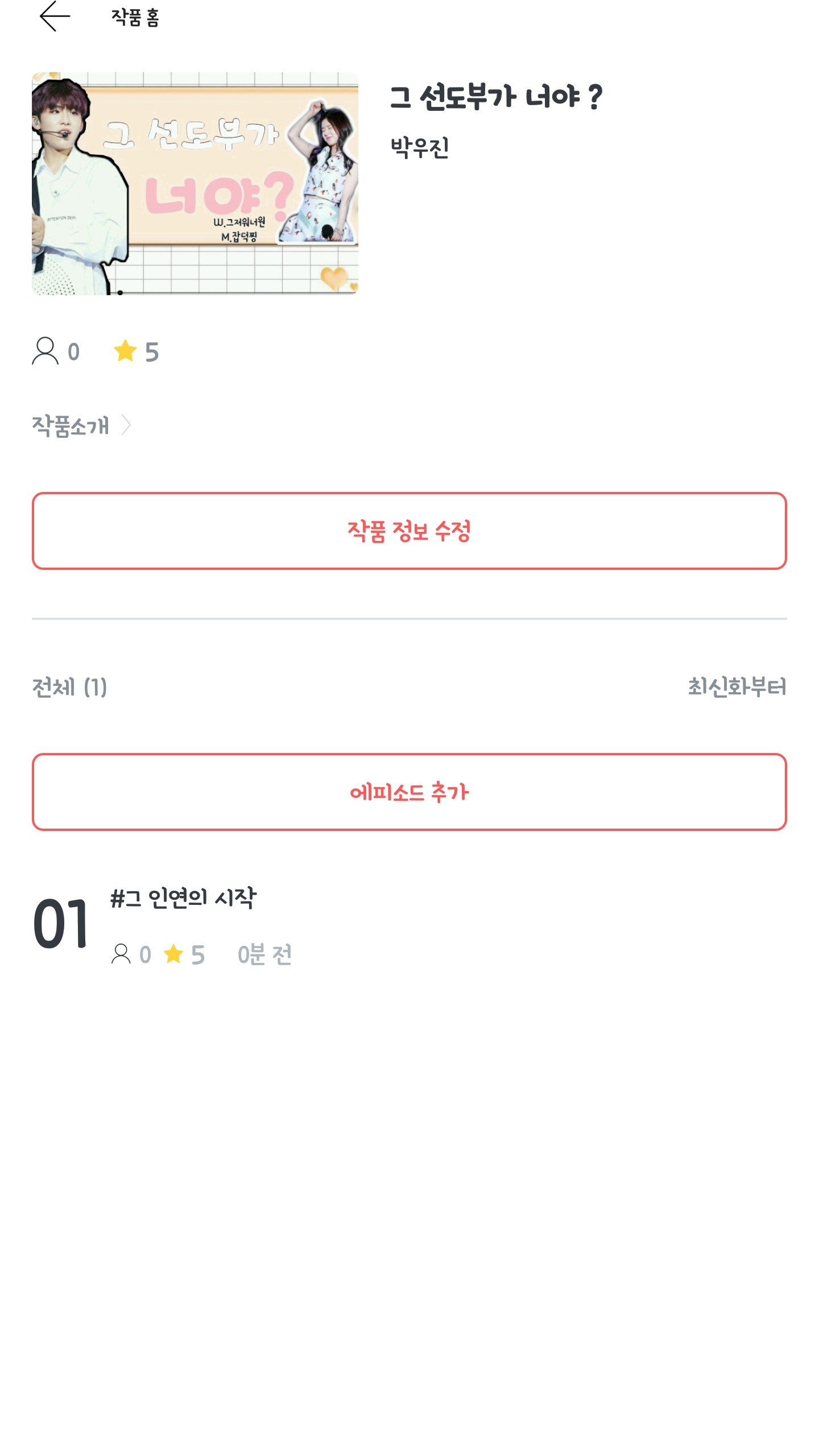Go back using the arrow icon
The image size is (819, 1456).
tap(55, 16)
